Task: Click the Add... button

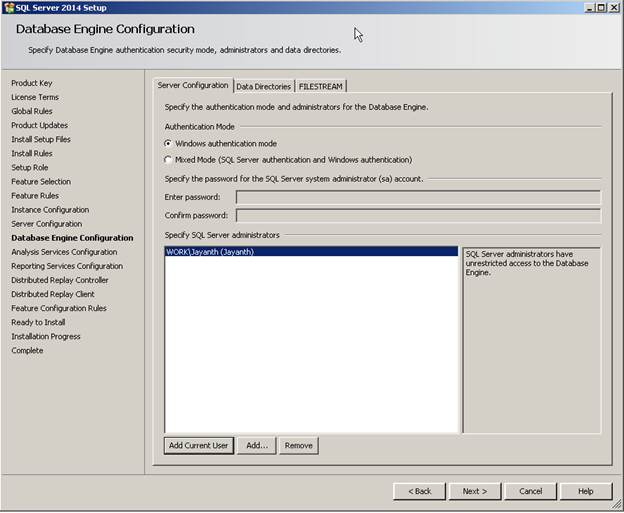Action: coord(257,445)
